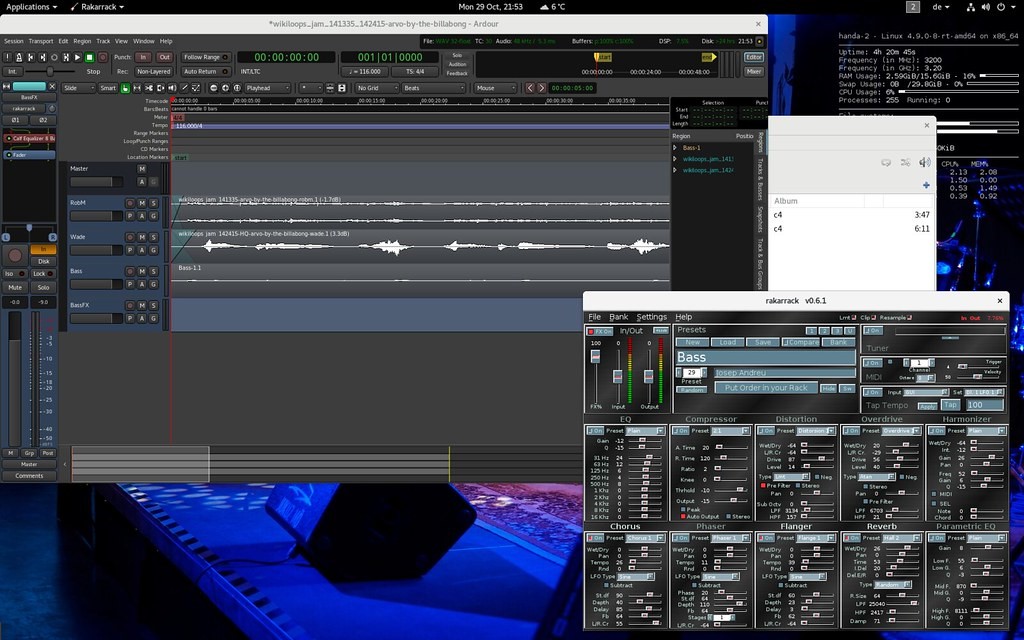This screenshot has height=640, width=1024.
Task: Click the shuffle icon in music player window
Action: click(x=905, y=162)
